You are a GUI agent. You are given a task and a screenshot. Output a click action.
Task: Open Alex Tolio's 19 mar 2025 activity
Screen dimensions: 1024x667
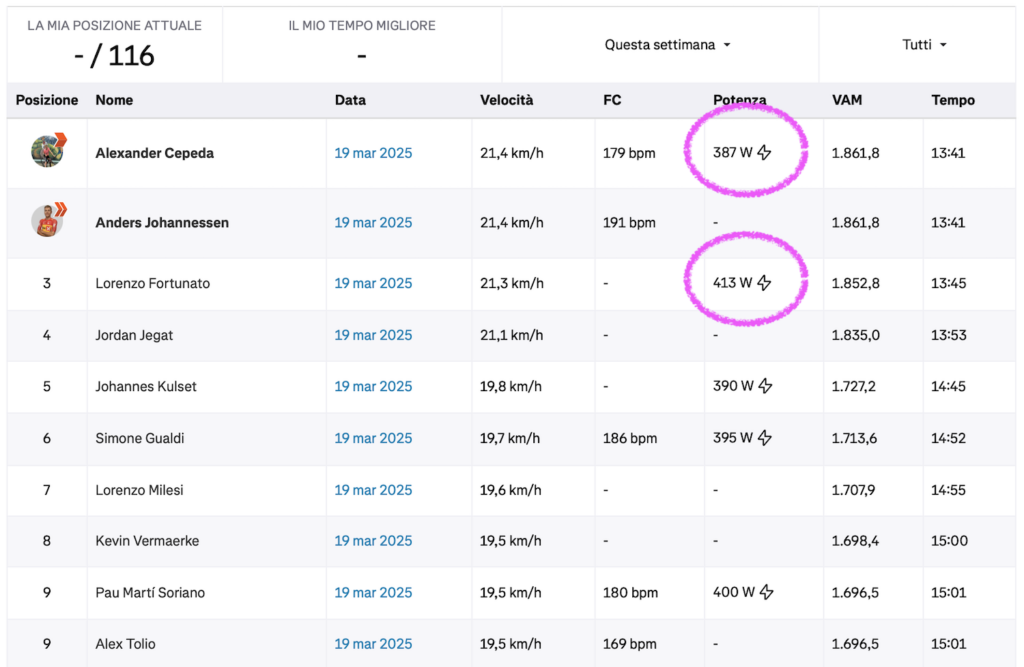click(374, 643)
